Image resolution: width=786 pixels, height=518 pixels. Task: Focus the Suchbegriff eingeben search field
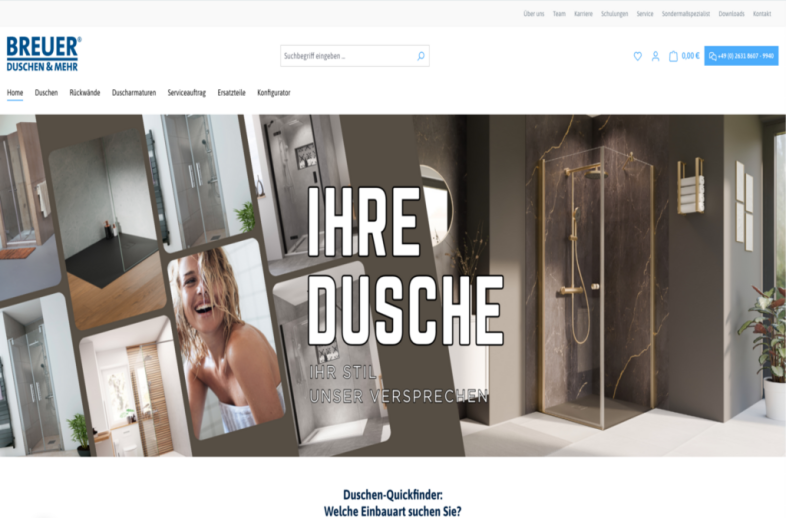coord(354,56)
